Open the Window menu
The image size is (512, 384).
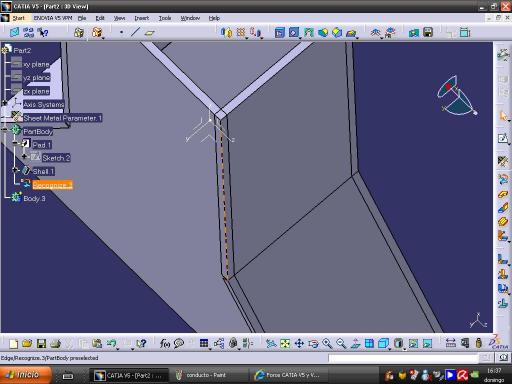click(x=190, y=18)
